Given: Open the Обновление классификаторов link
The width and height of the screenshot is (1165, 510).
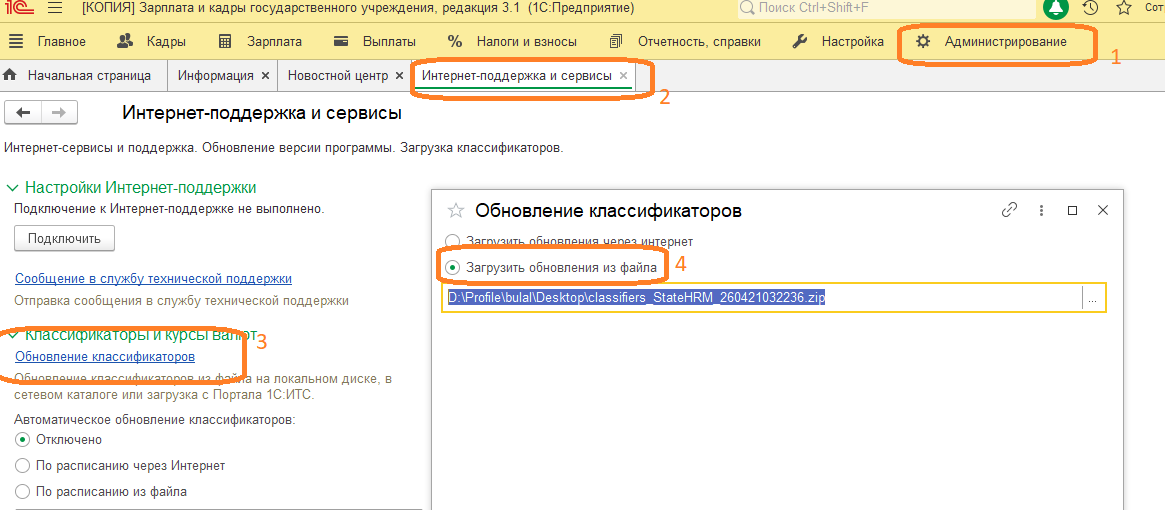Looking at the screenshot, I should coord(105,356).
